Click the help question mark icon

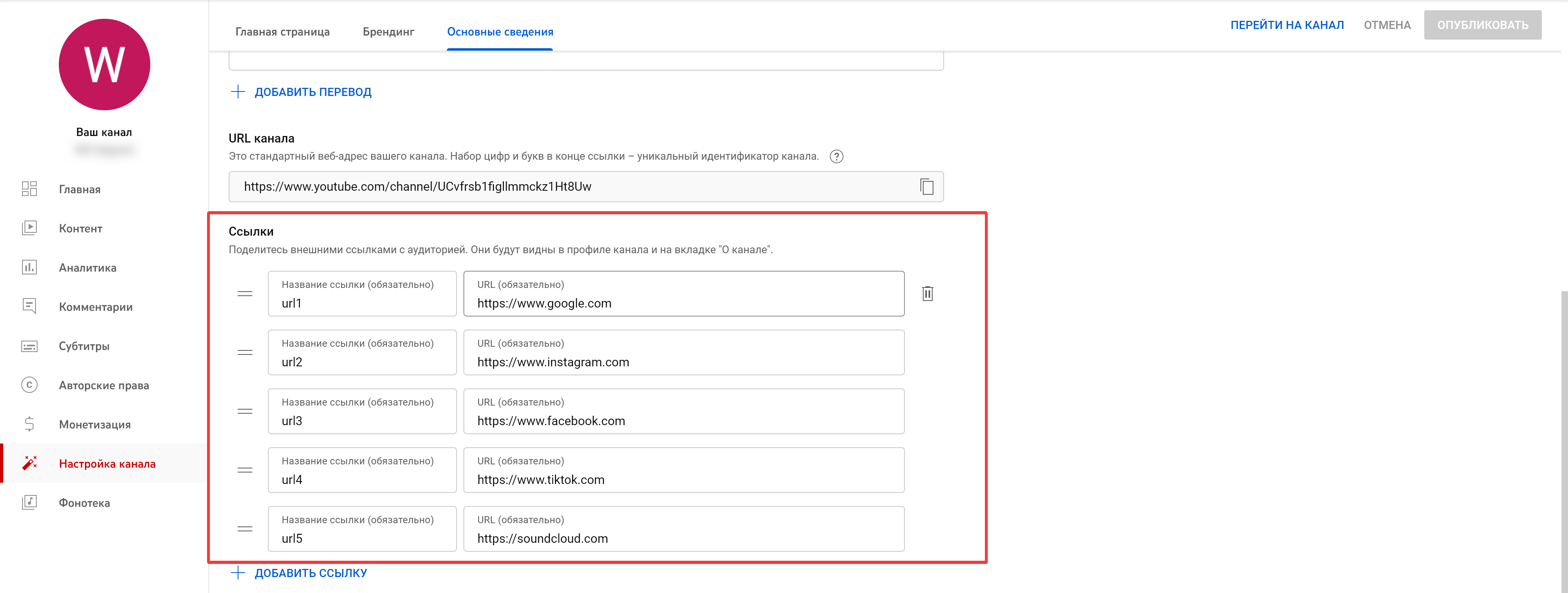click(x=836, y=156)
